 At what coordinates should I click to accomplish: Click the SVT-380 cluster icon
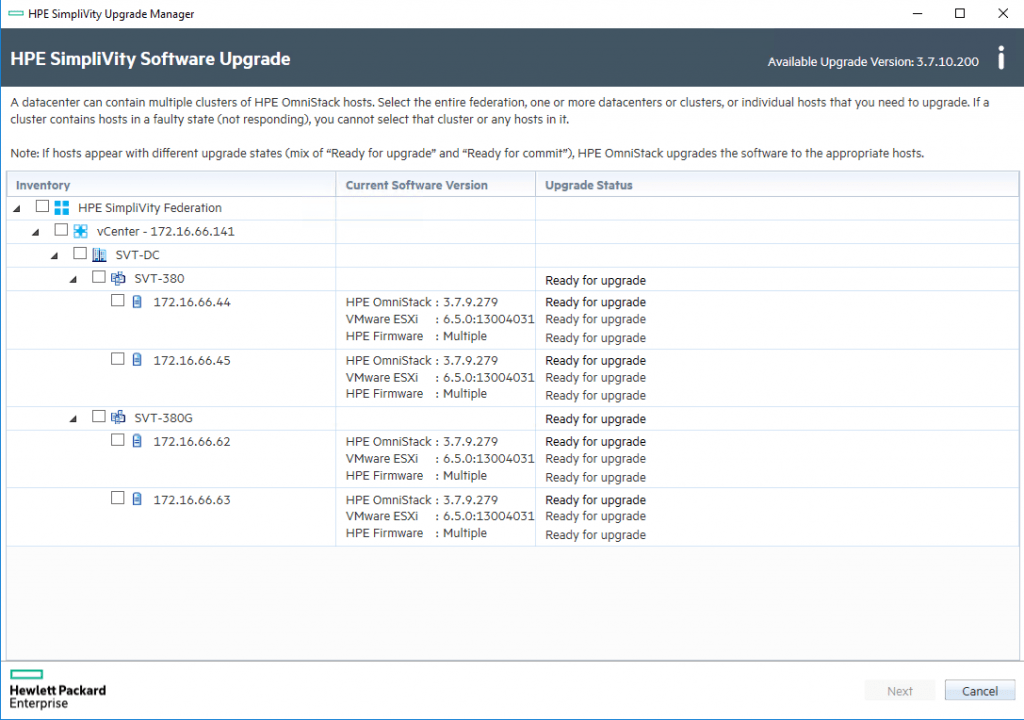(118, 278)
